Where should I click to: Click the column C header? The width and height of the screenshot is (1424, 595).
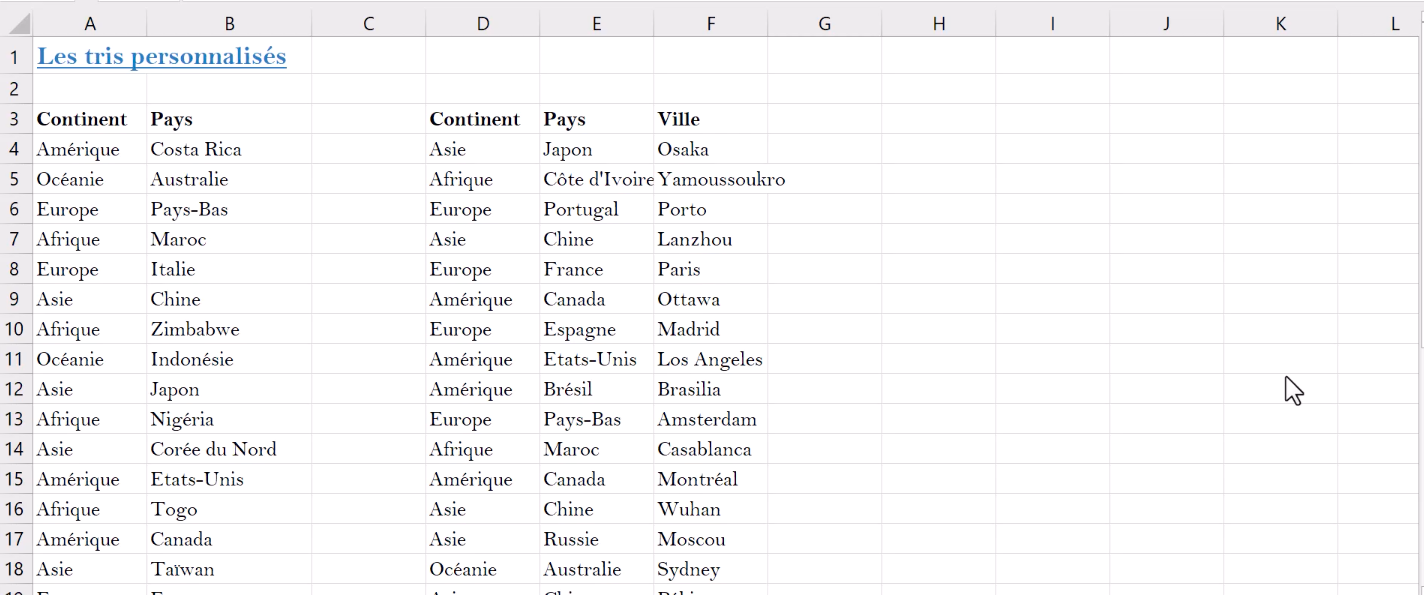point(368,24)
